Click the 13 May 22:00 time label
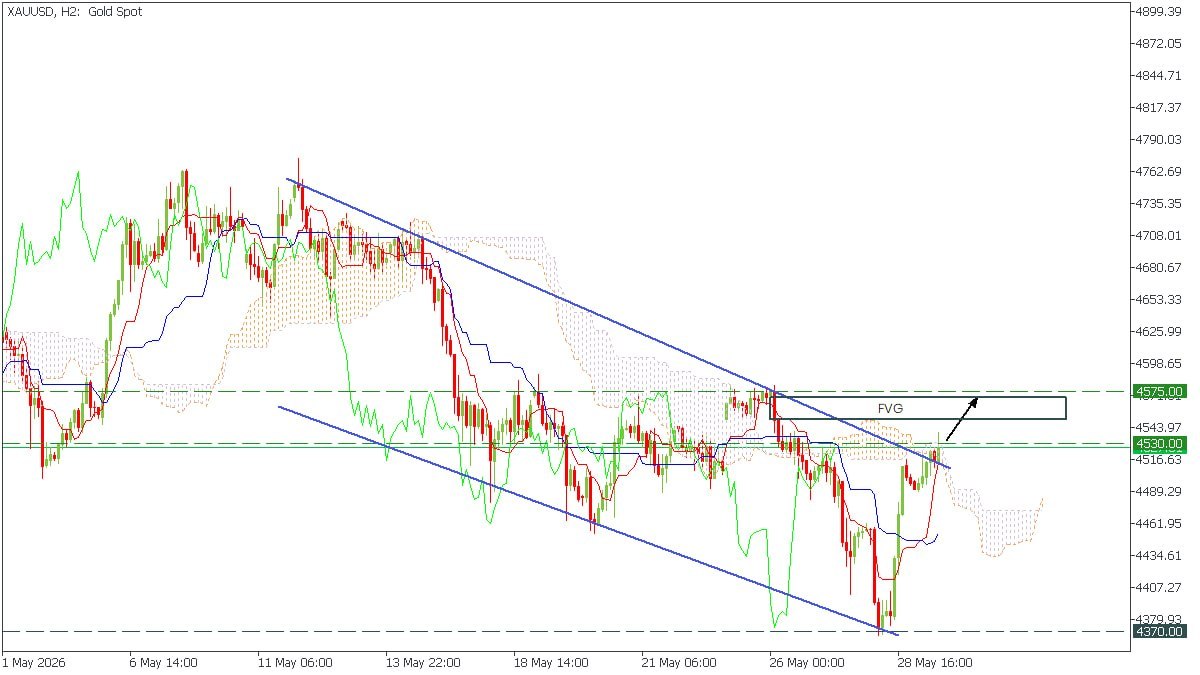 [x=424, y=662]
